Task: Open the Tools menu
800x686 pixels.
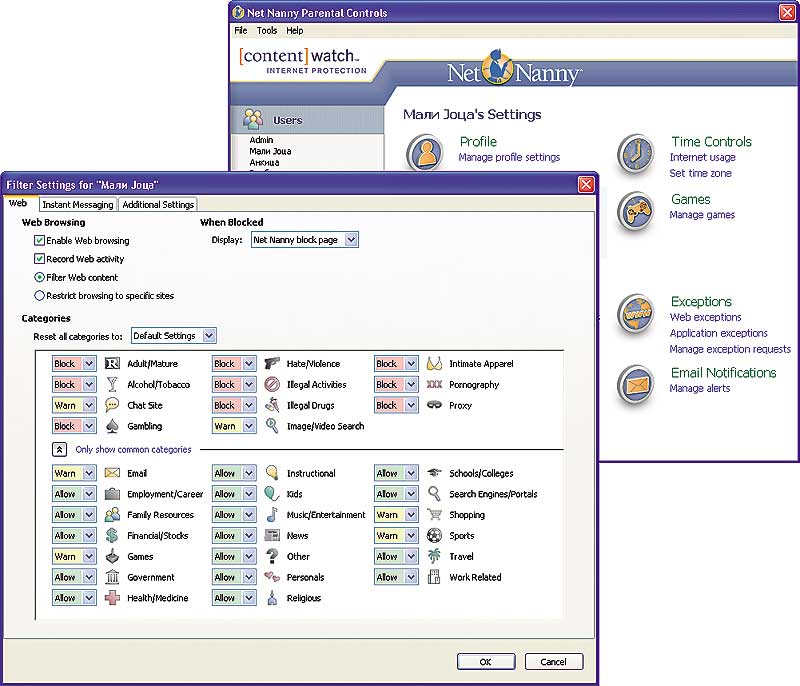Action: click(x=267, y=31)
